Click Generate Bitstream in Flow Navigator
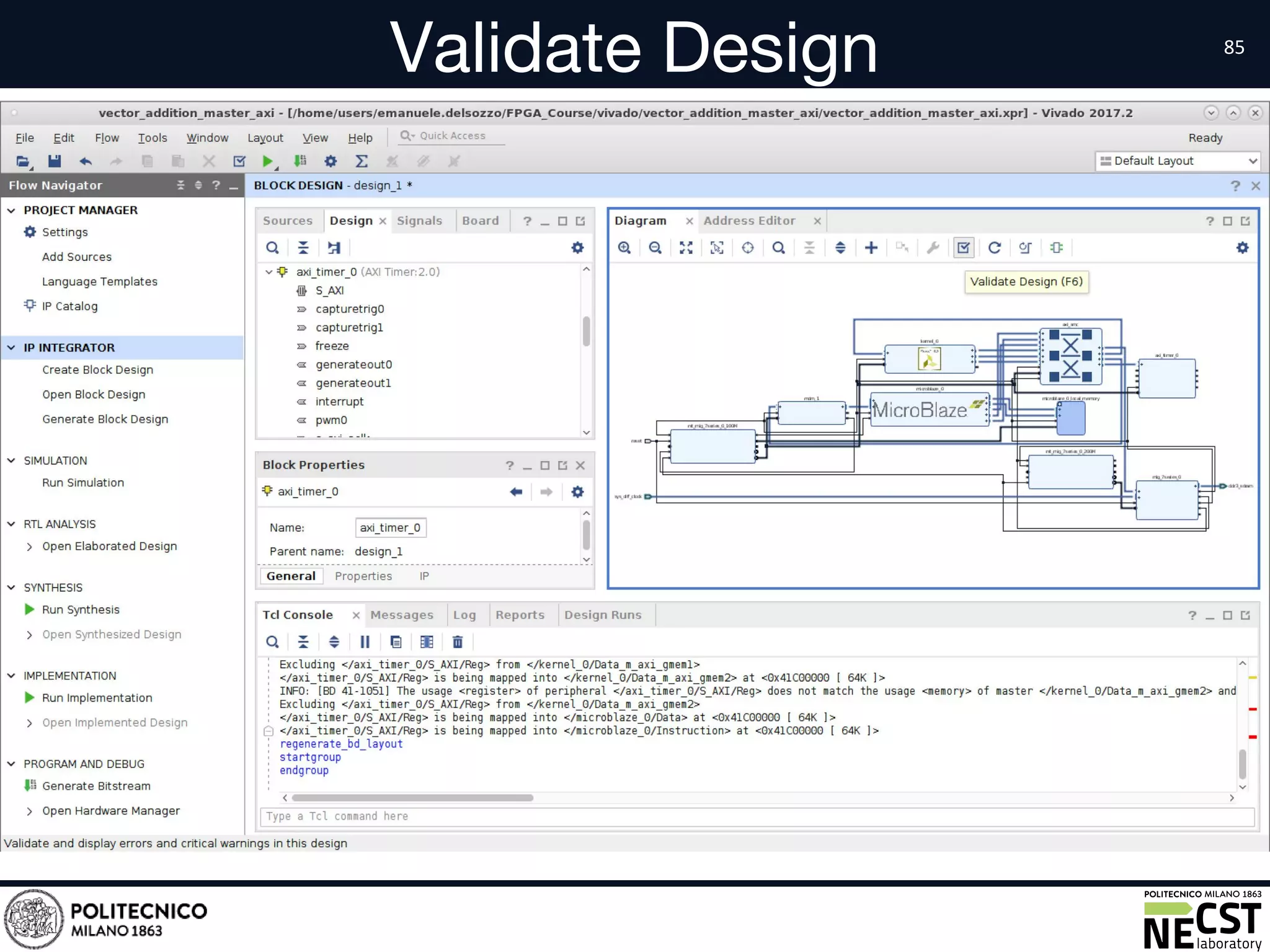 tap(96, 786)
